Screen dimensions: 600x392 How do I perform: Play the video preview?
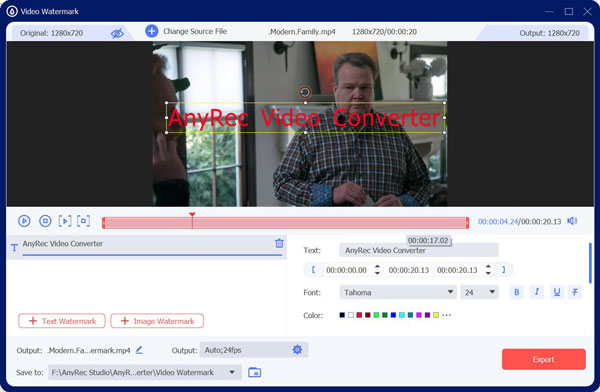(x=24, y=221)
